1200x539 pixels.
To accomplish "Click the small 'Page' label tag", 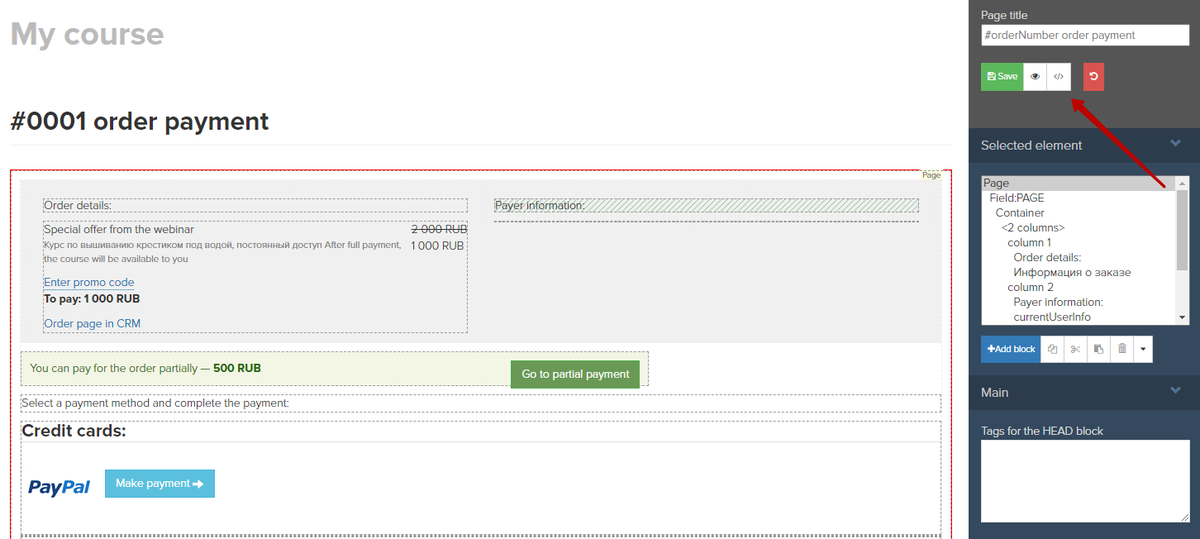I will pyautogui.click(x=931, y=175).
